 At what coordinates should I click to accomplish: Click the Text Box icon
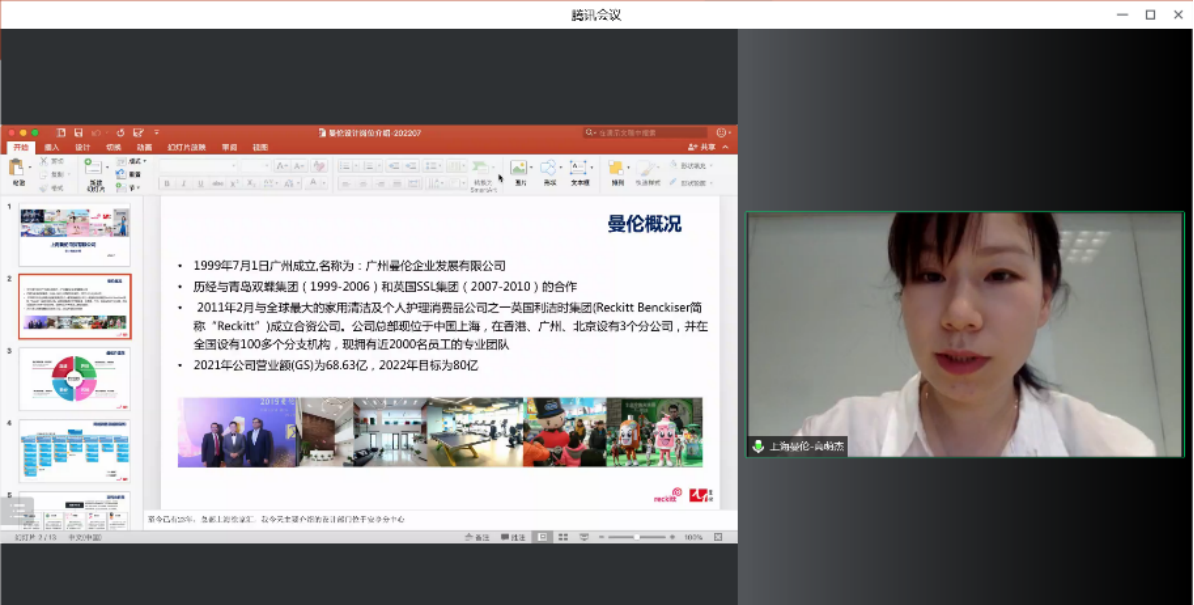[x=578, y=167]
